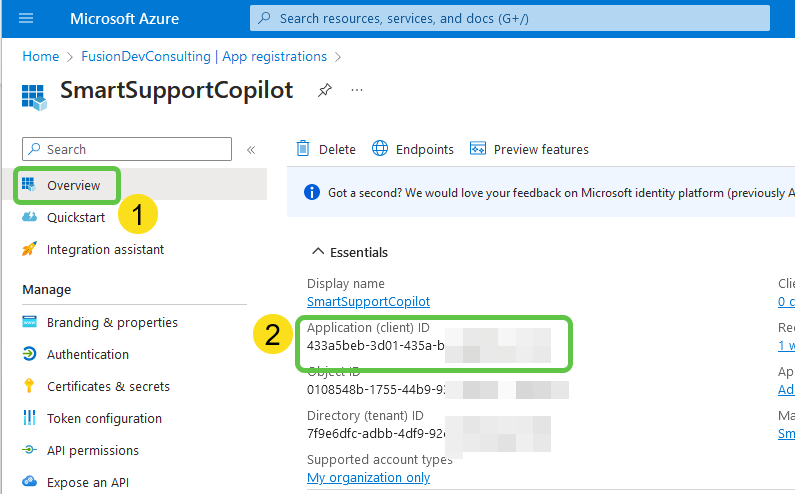Open the ellipsis more options menu
795x494 pixels.
(x=357, y=90)
